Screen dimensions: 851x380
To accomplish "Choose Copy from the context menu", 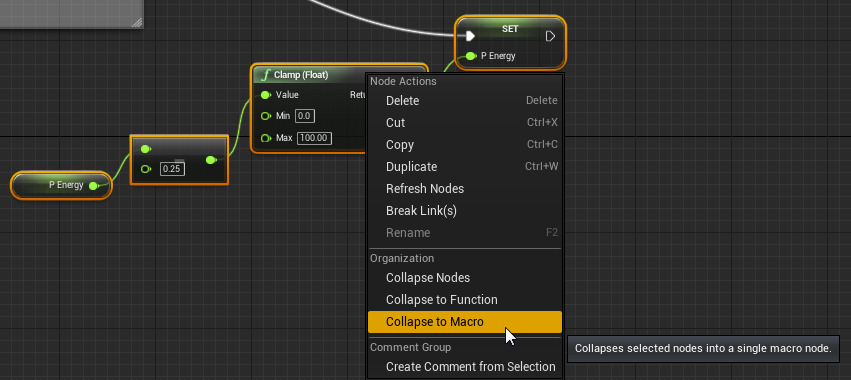I will pyautogui.click(x=465, y=145).
